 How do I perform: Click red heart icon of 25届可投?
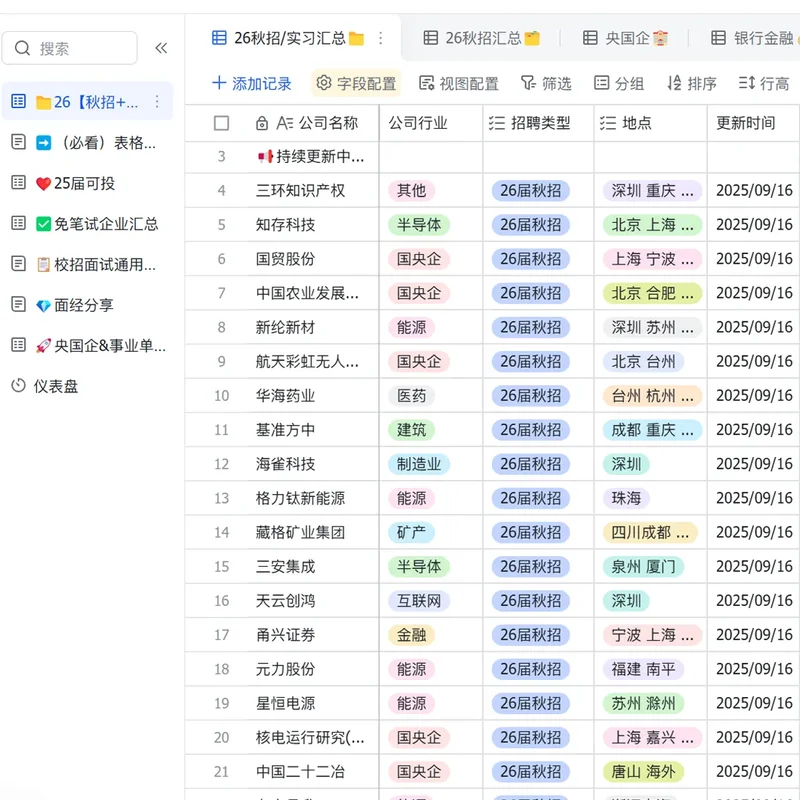click(x=43, y=183)
